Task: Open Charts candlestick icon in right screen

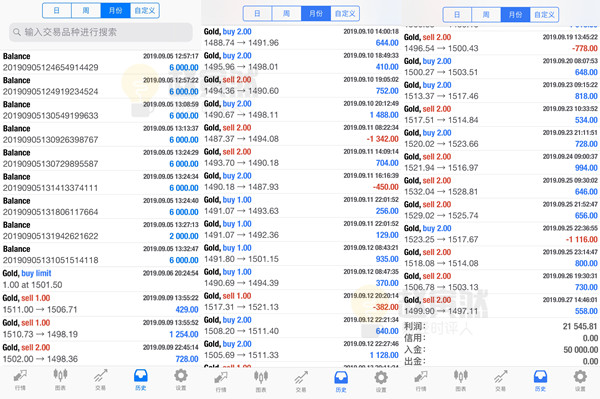Action: (x=461, y=380)
